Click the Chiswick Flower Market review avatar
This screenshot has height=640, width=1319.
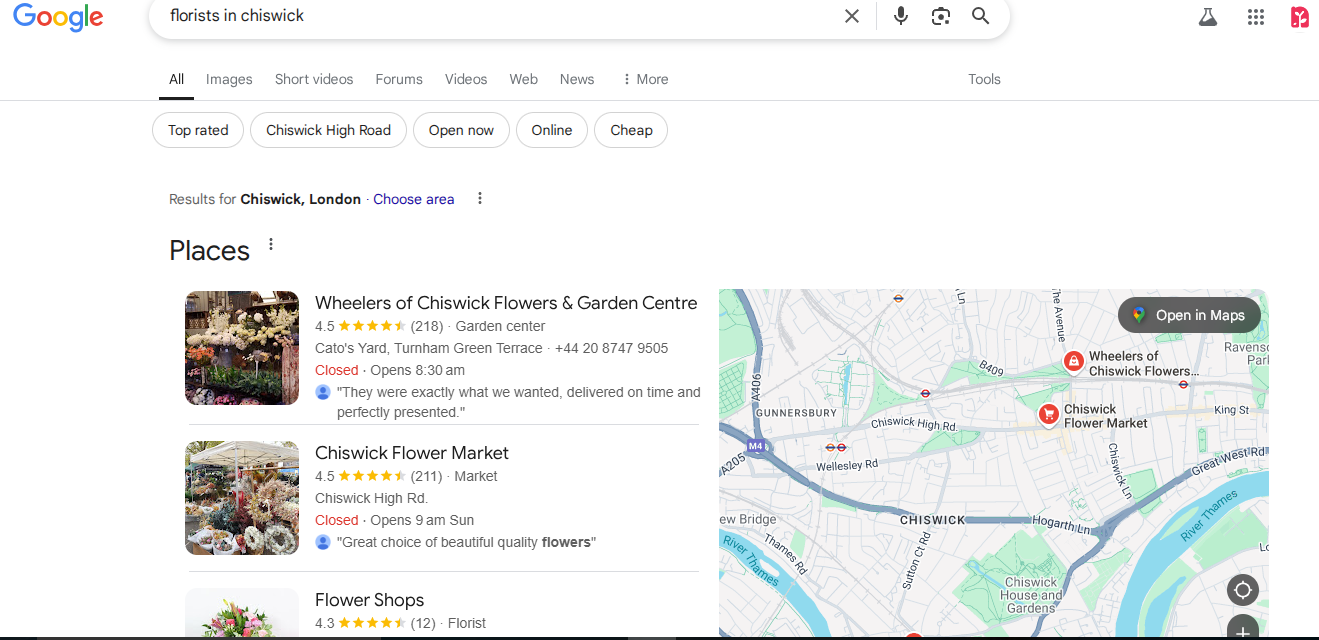[x=323, y=542]
